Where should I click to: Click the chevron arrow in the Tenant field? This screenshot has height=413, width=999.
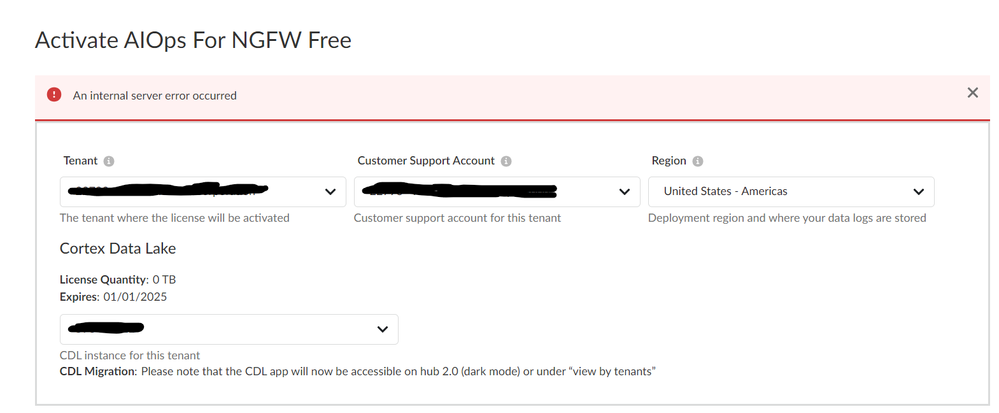[330, 191]
